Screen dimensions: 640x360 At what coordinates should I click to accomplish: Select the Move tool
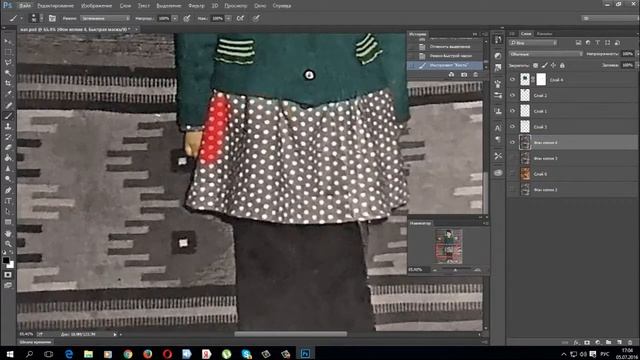8,42
